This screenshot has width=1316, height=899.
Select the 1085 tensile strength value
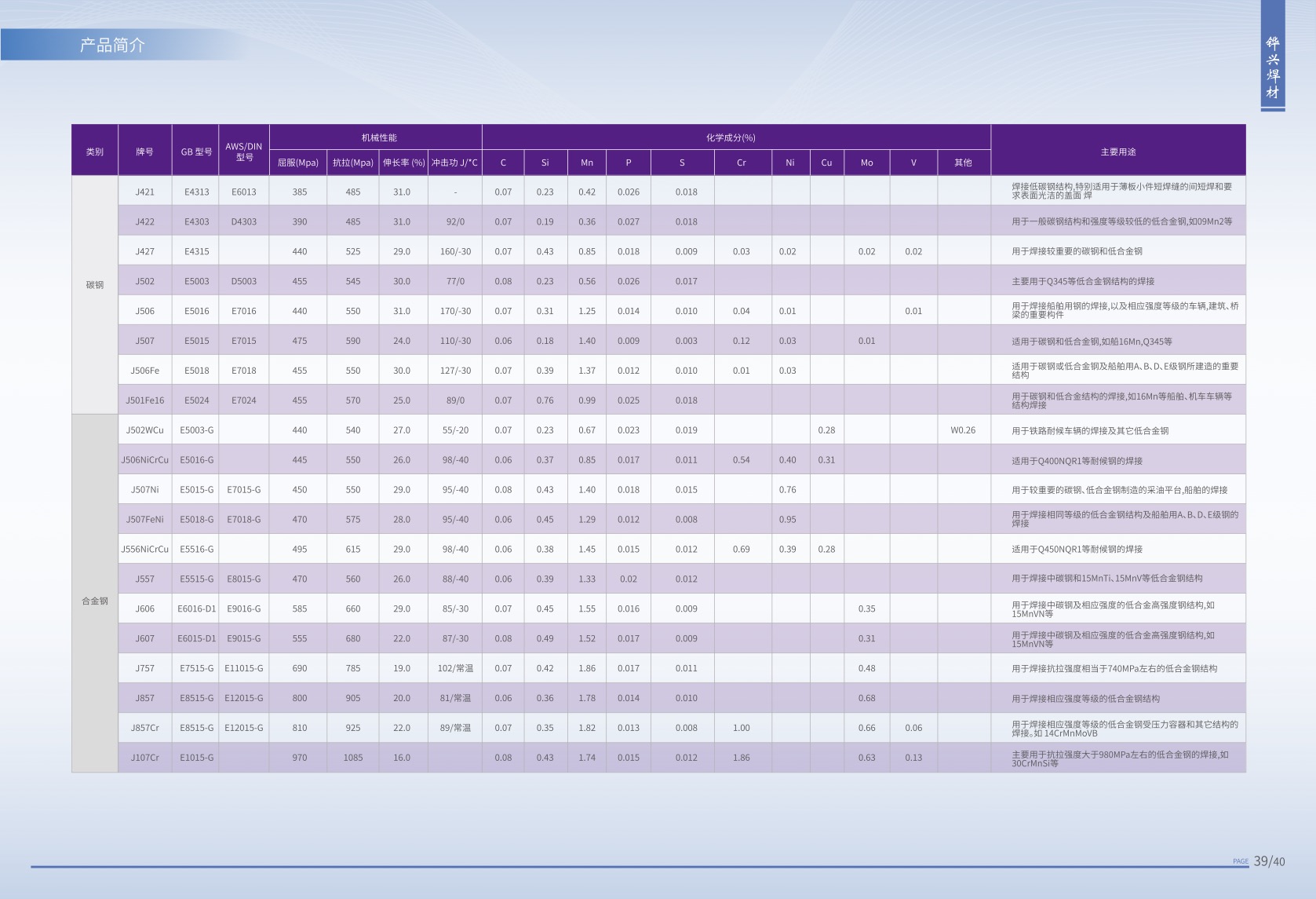(353, 758)
